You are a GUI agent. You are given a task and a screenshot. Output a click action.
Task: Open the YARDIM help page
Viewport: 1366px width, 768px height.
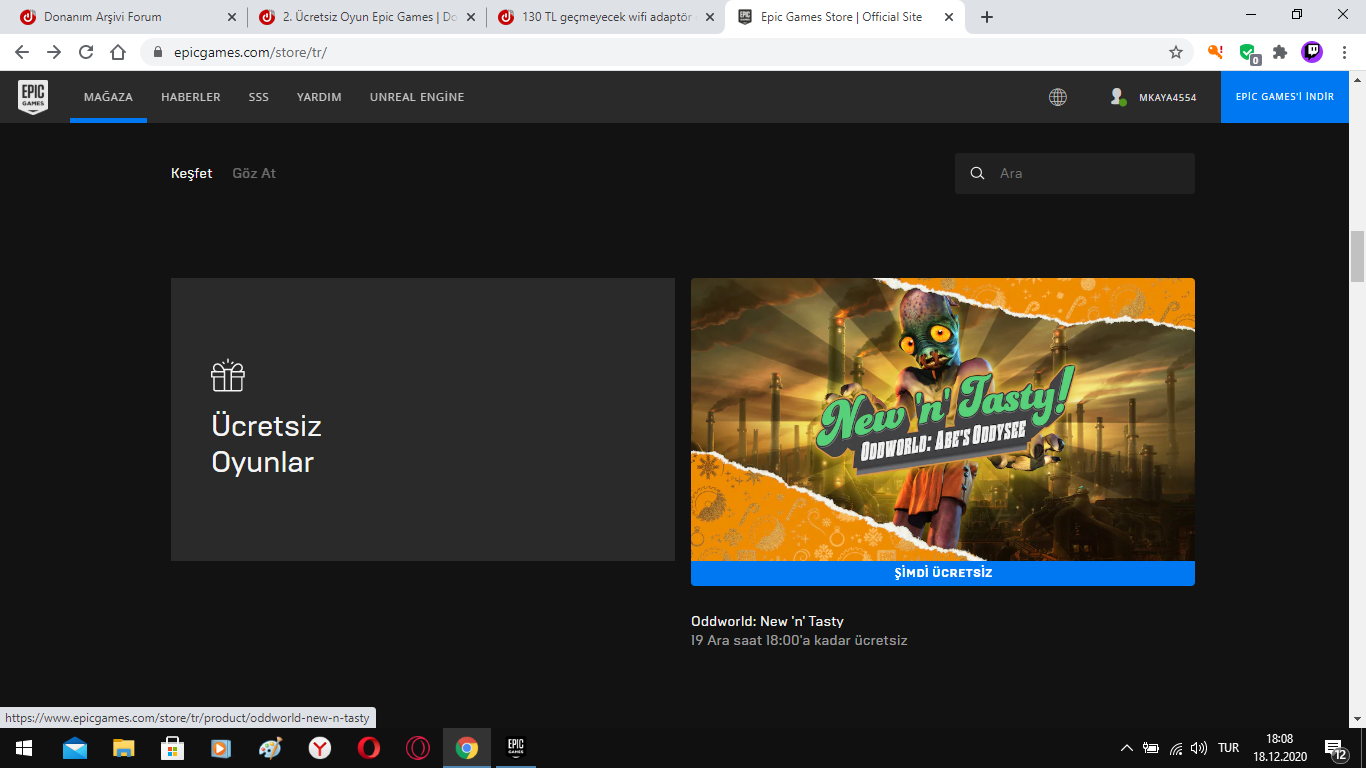(319, 97)
